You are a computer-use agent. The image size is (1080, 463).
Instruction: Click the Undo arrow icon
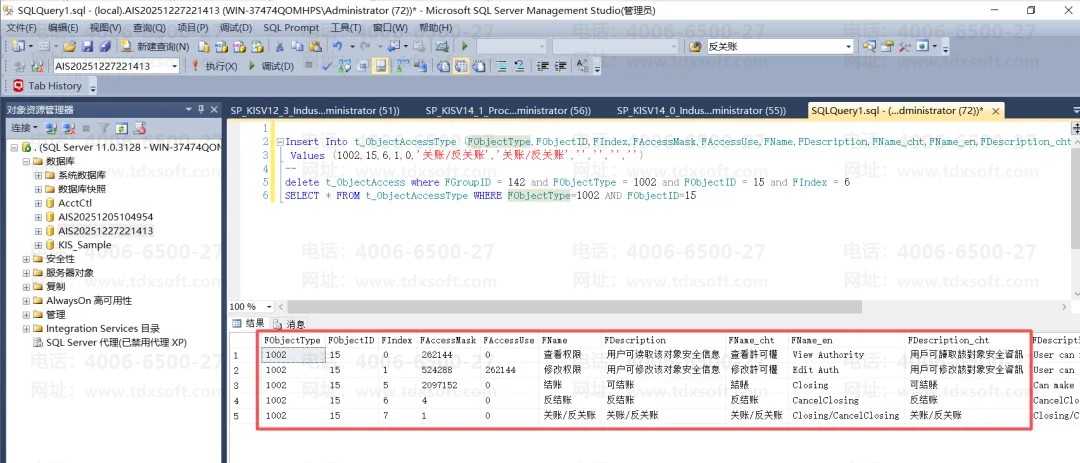tap(337, 46)
